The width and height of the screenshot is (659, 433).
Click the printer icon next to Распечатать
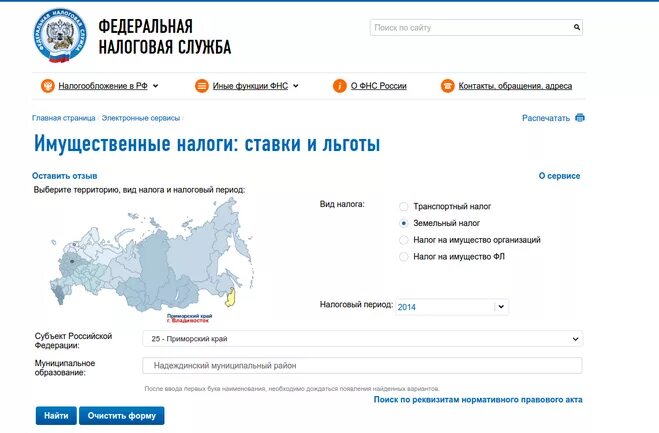tap(580, 118)
